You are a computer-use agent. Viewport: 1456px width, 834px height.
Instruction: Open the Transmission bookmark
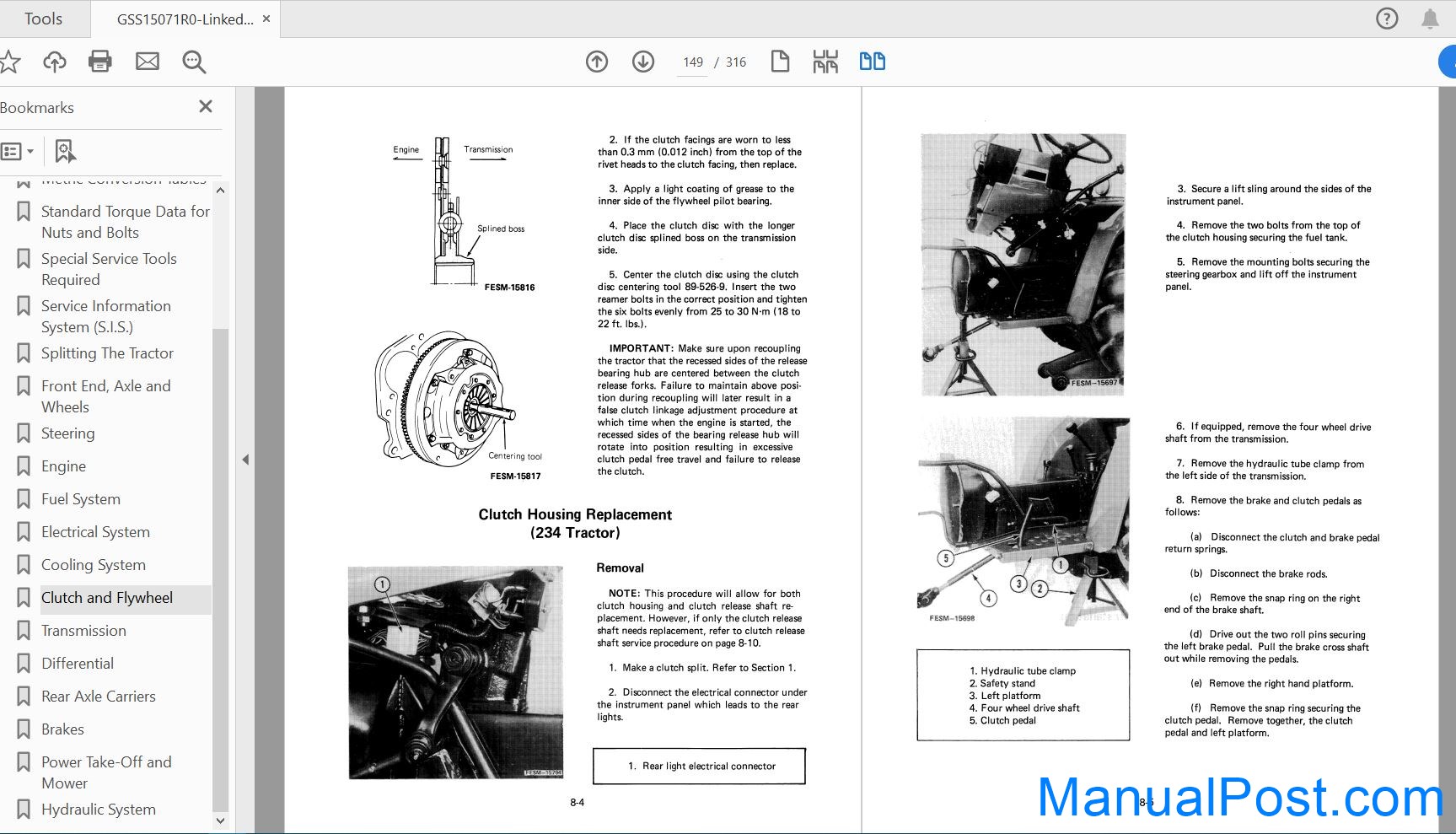83,631
